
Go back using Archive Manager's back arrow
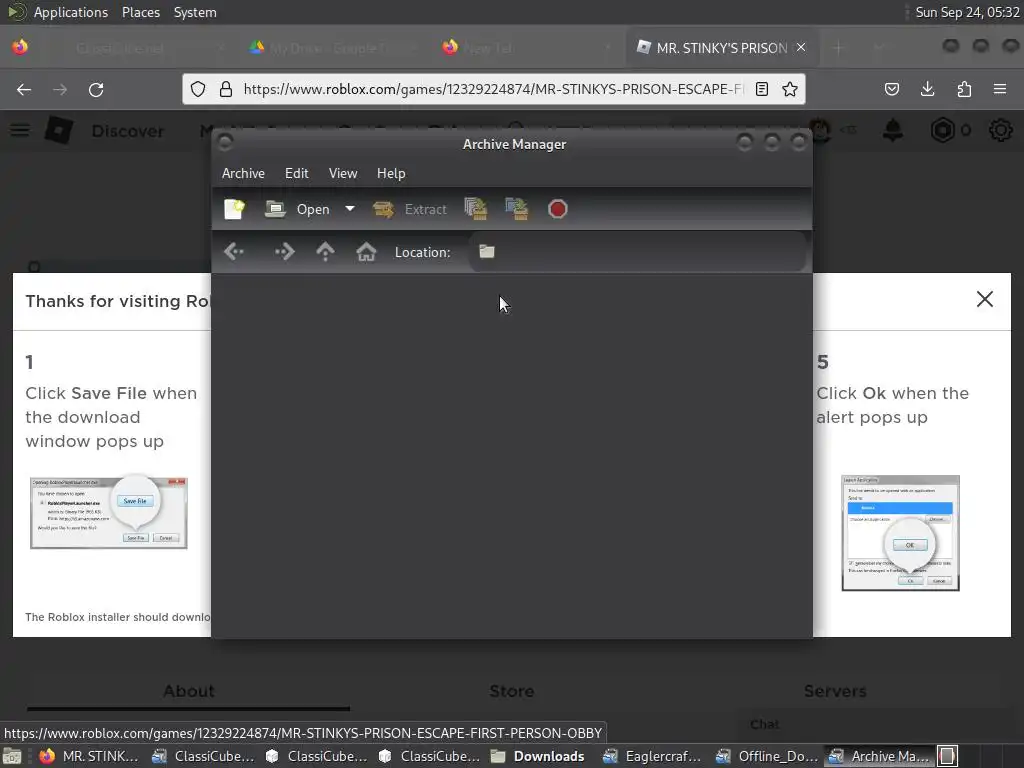coord(234,251)
